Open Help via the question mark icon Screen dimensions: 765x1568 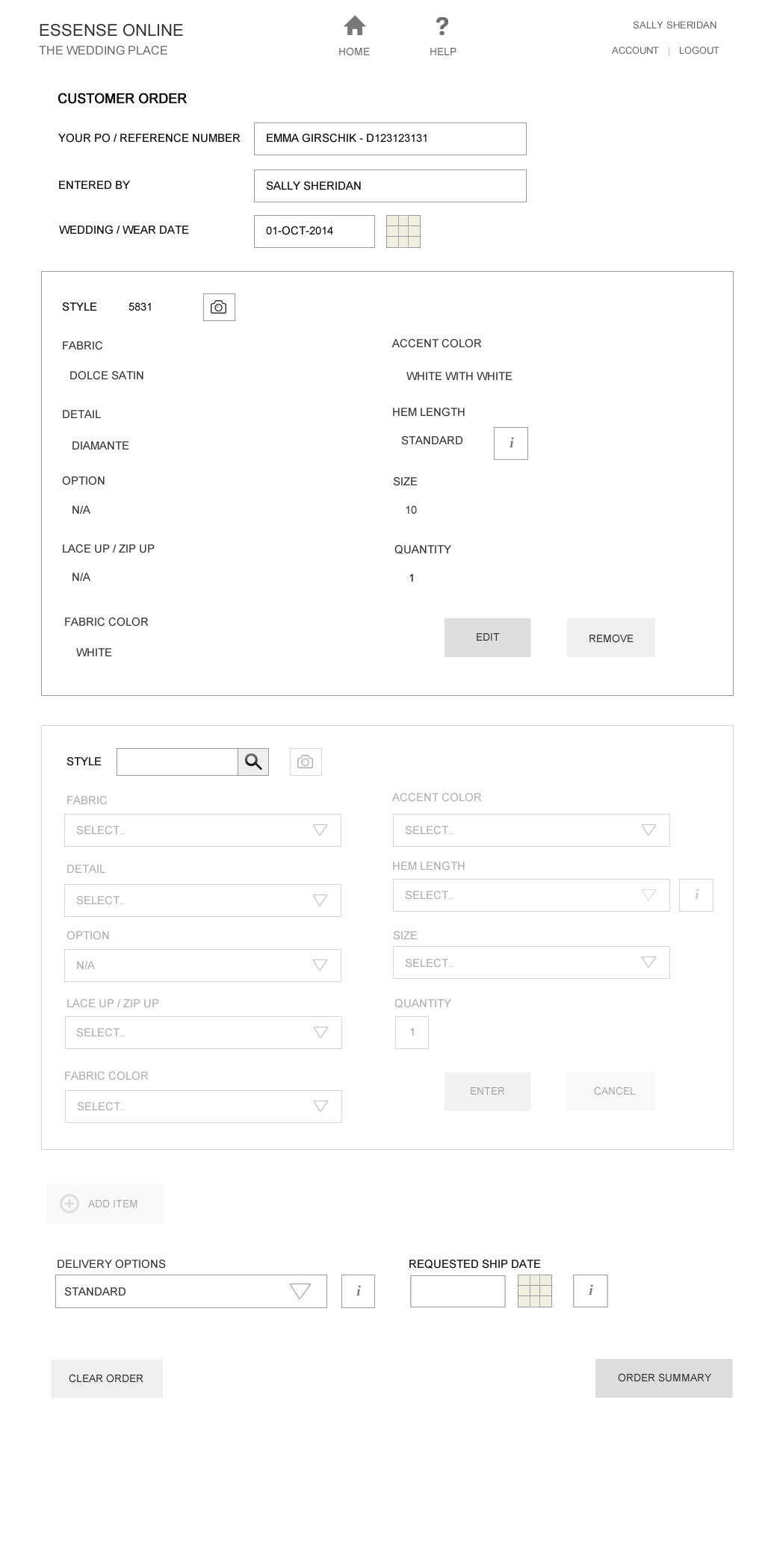coord(442,27)
